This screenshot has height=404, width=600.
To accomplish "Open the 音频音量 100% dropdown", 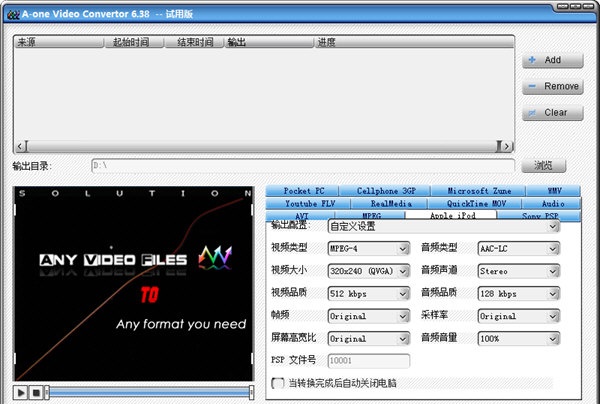I will (x=518, y=339).
